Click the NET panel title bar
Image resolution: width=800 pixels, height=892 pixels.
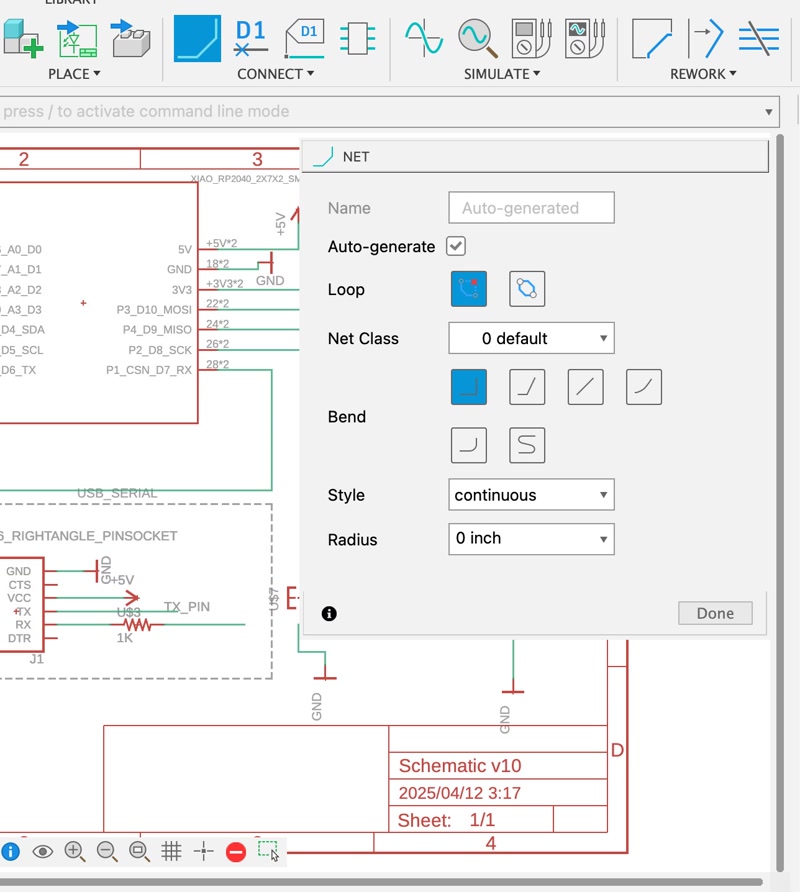[535, 156]
